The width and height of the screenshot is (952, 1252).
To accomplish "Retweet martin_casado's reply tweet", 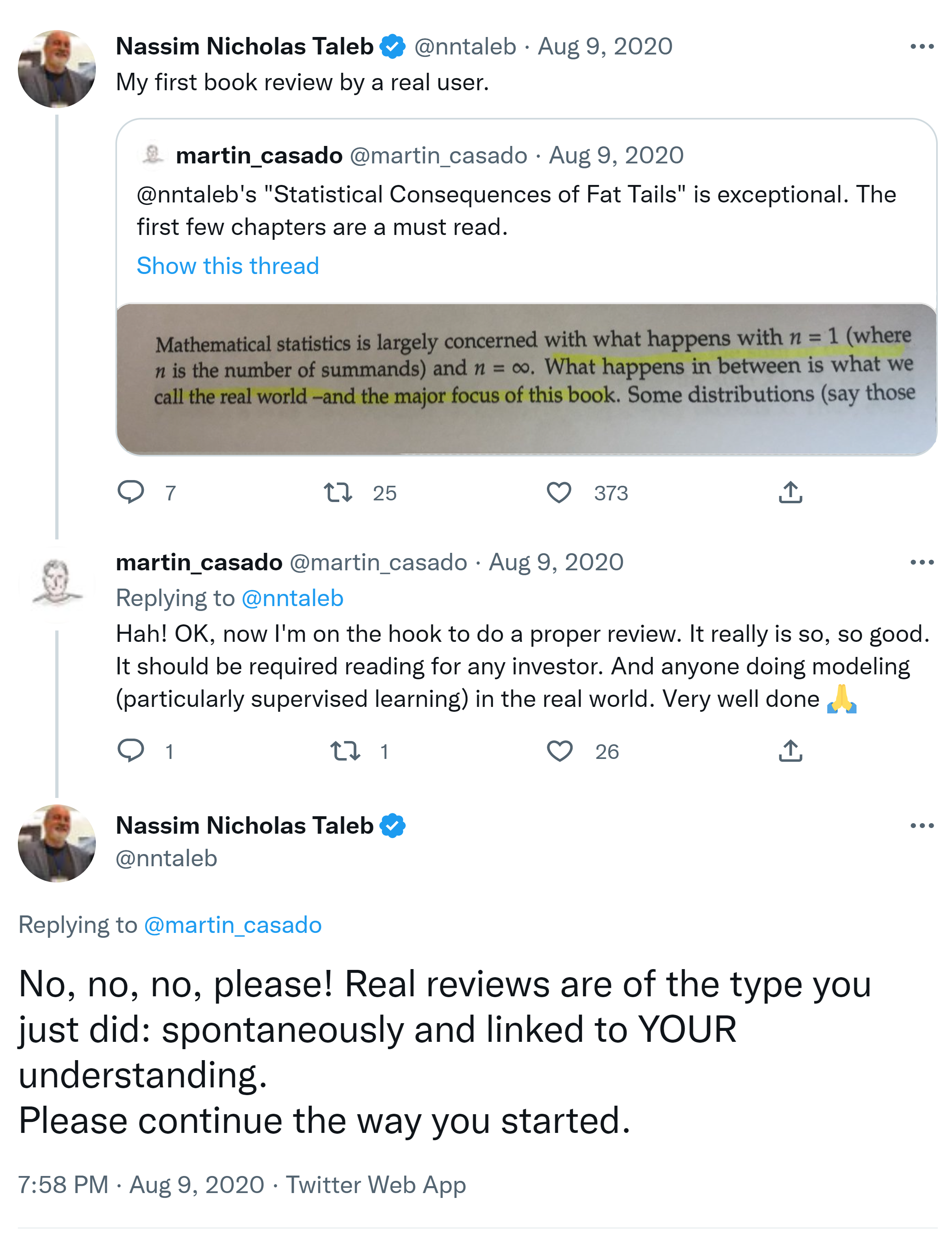I will [x=345, y=750].
